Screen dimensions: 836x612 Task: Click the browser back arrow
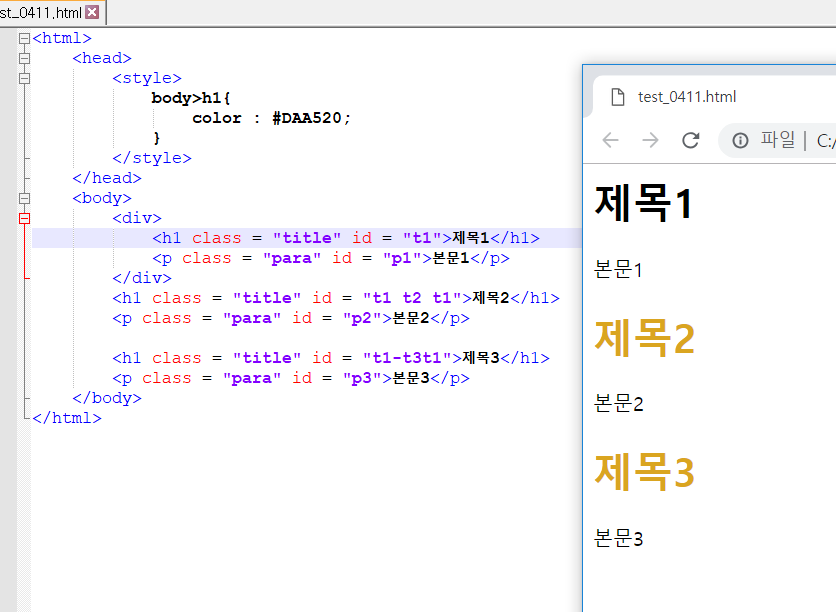[x=610, y=140]
